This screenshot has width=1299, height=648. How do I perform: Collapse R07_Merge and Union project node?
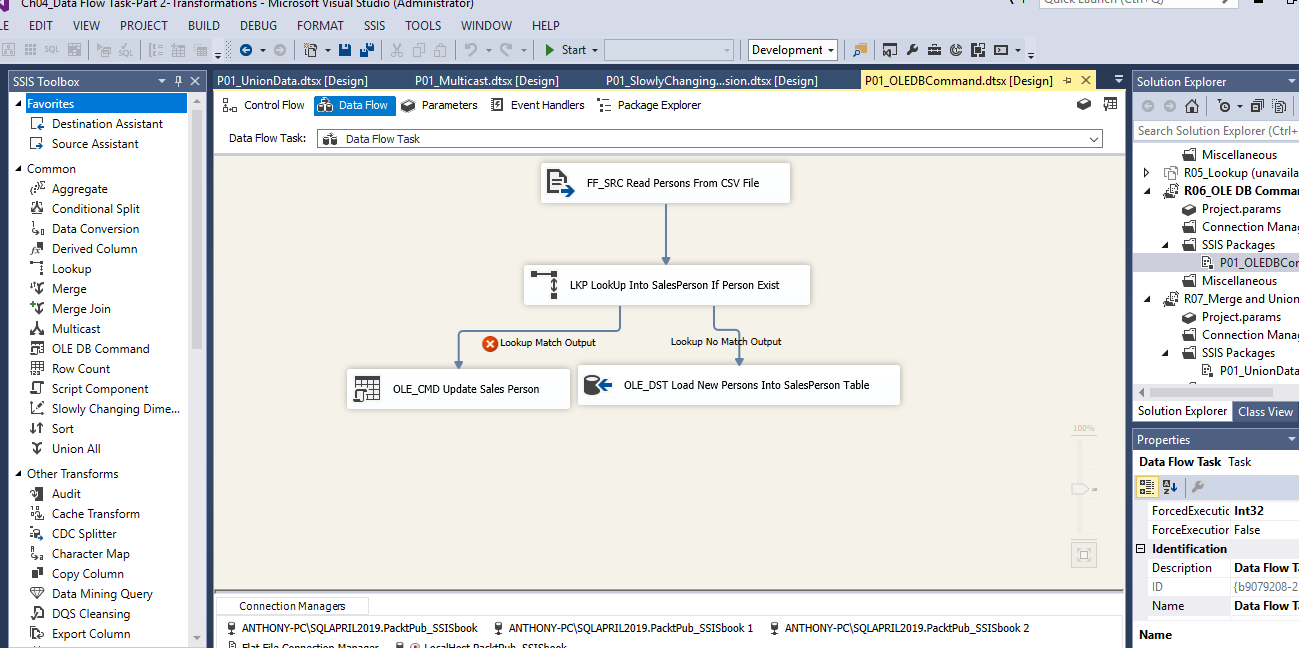pyautogui.click(x=1147, y=299)
